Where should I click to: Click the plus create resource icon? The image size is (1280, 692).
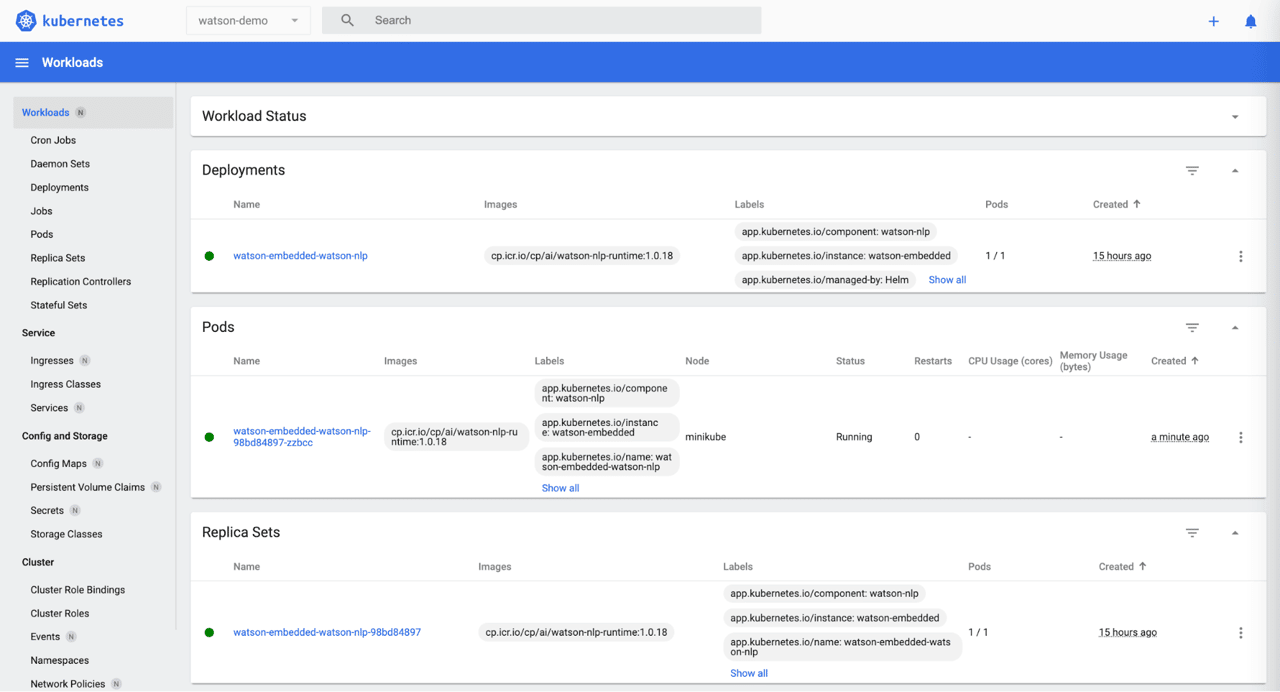1213,21
